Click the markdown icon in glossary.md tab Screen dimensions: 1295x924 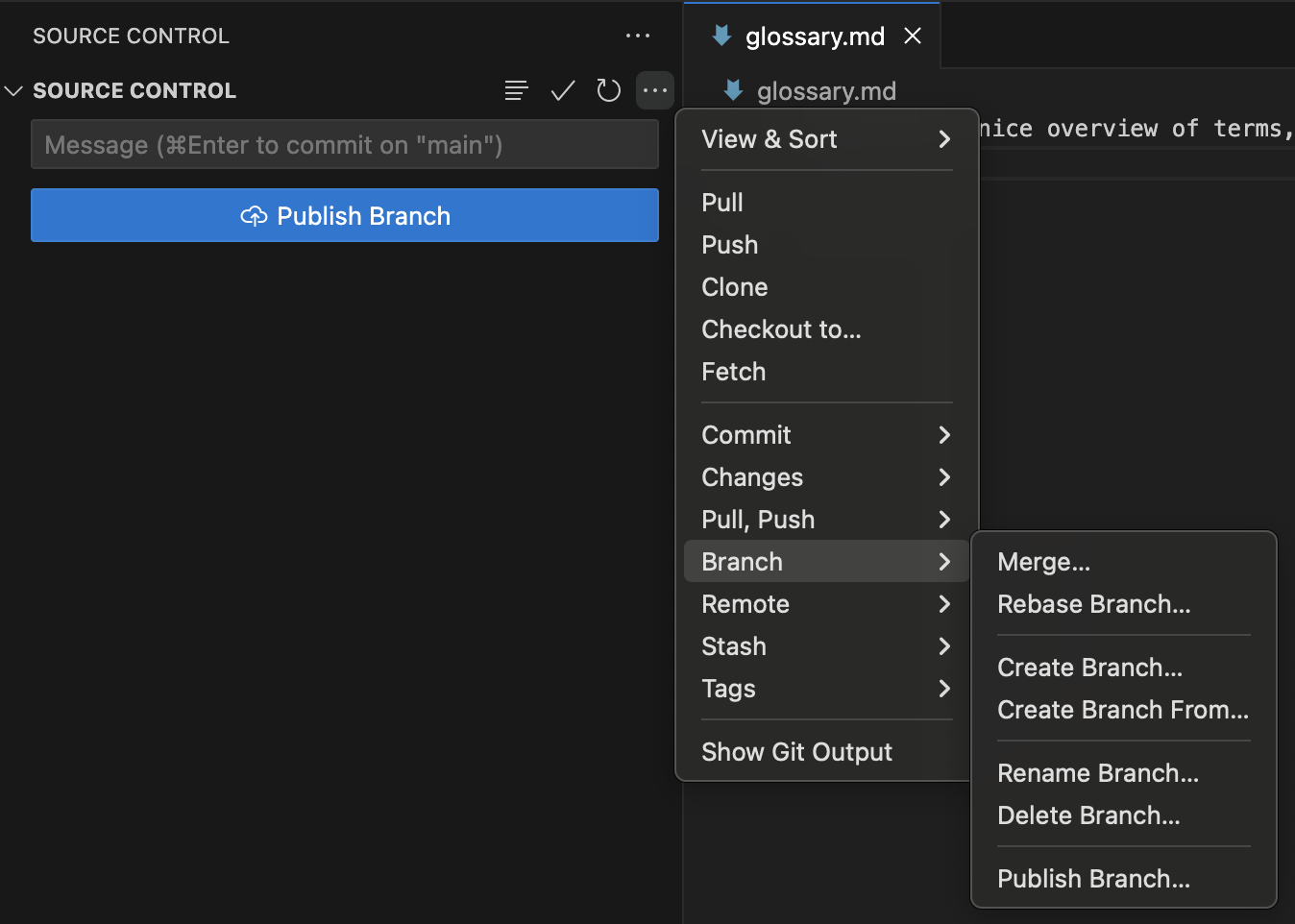[x=721, y=36]
